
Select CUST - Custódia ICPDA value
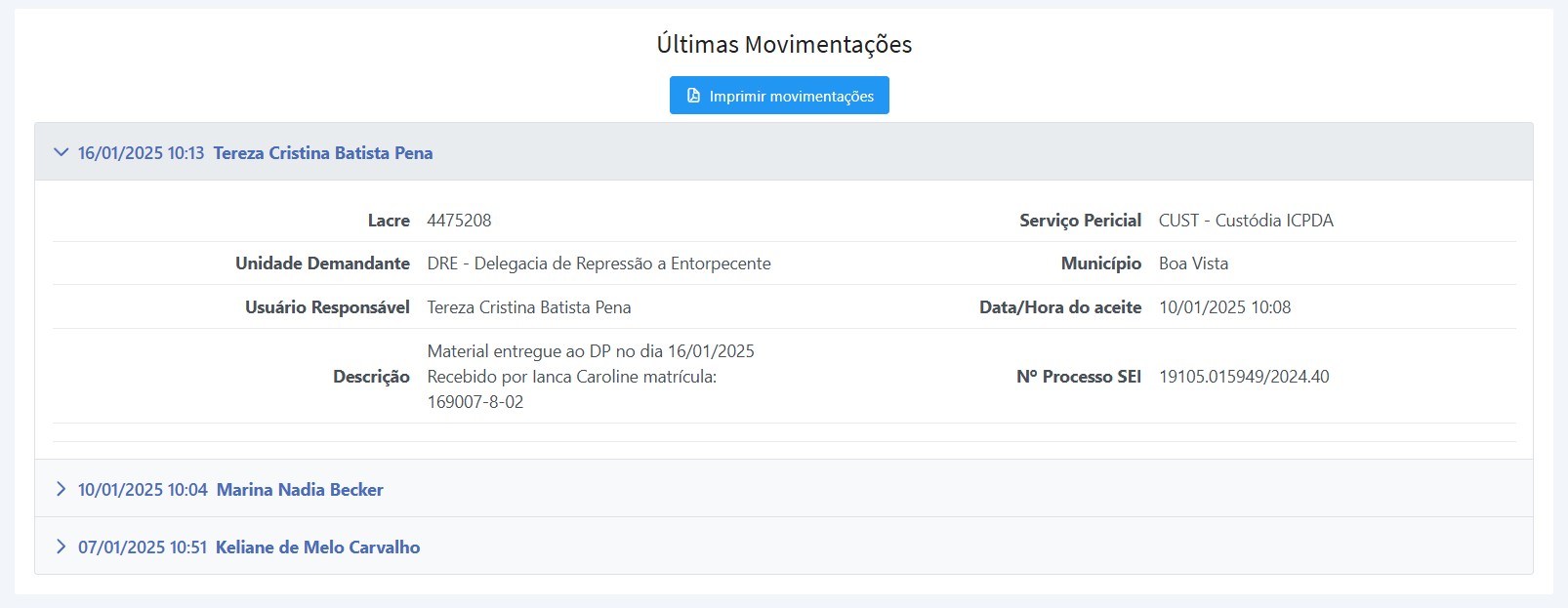coord(1246,221)
